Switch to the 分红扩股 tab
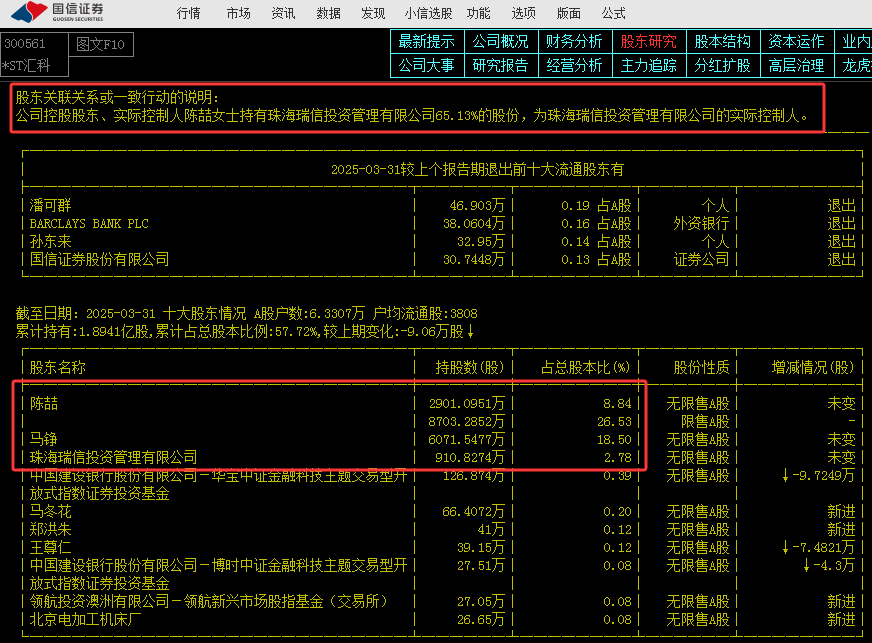Viewport: 872px width, 643px height. [x=722, y=66]
